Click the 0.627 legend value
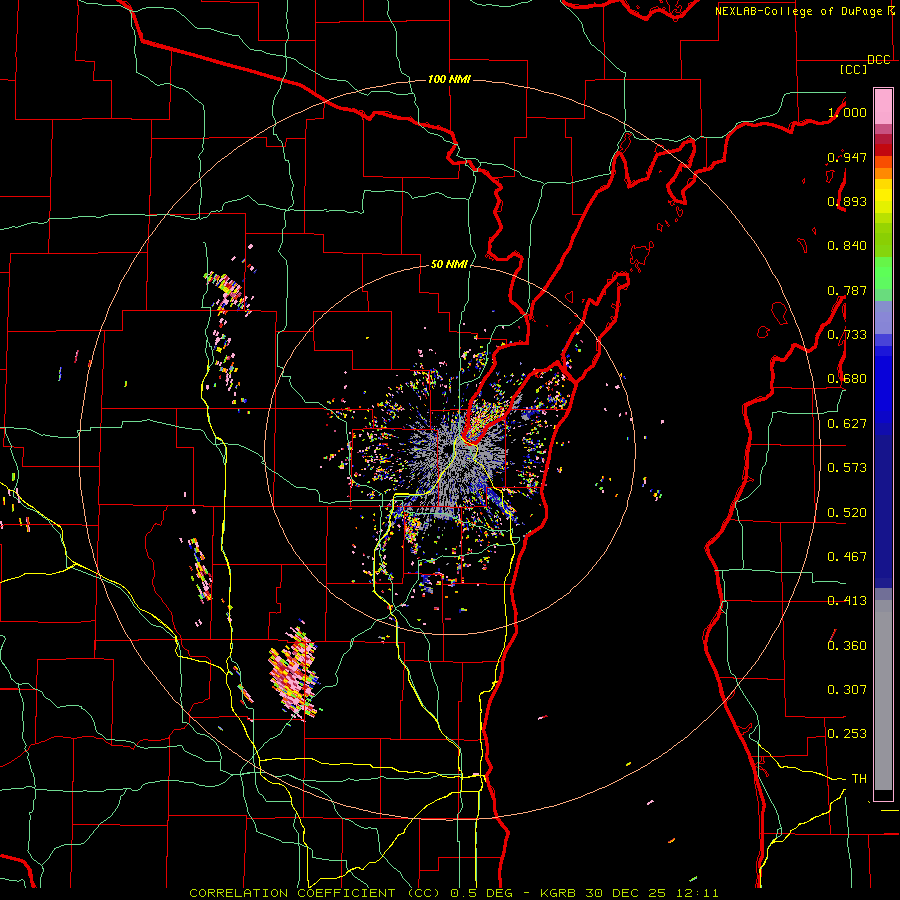Screen dimensions: 900x900 [x=847, y=424]
